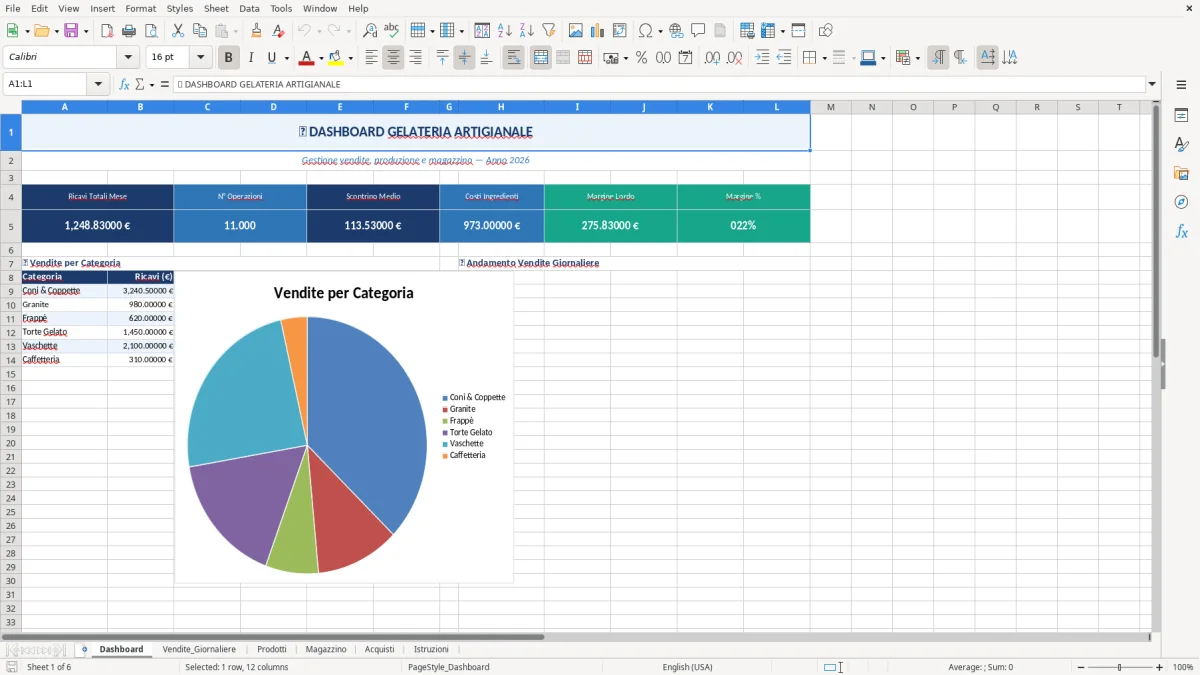Screen dimensions: 1200x675
Task: Click the Clone Formatting paintbrush icon
Action: pos(256,31)
